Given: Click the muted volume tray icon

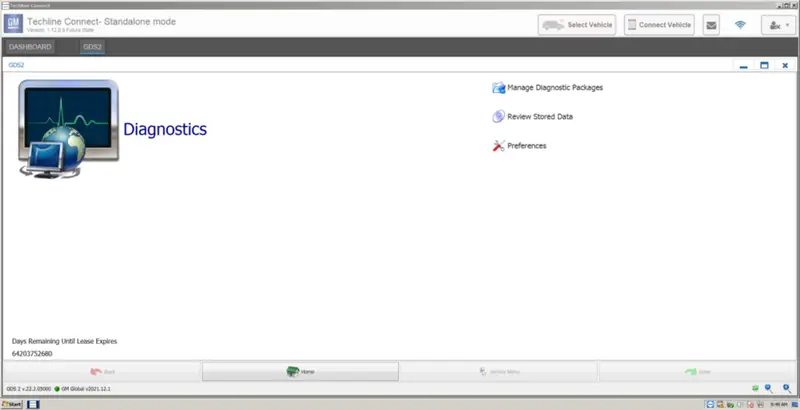Looking at the screenshot, I should 751,404.
